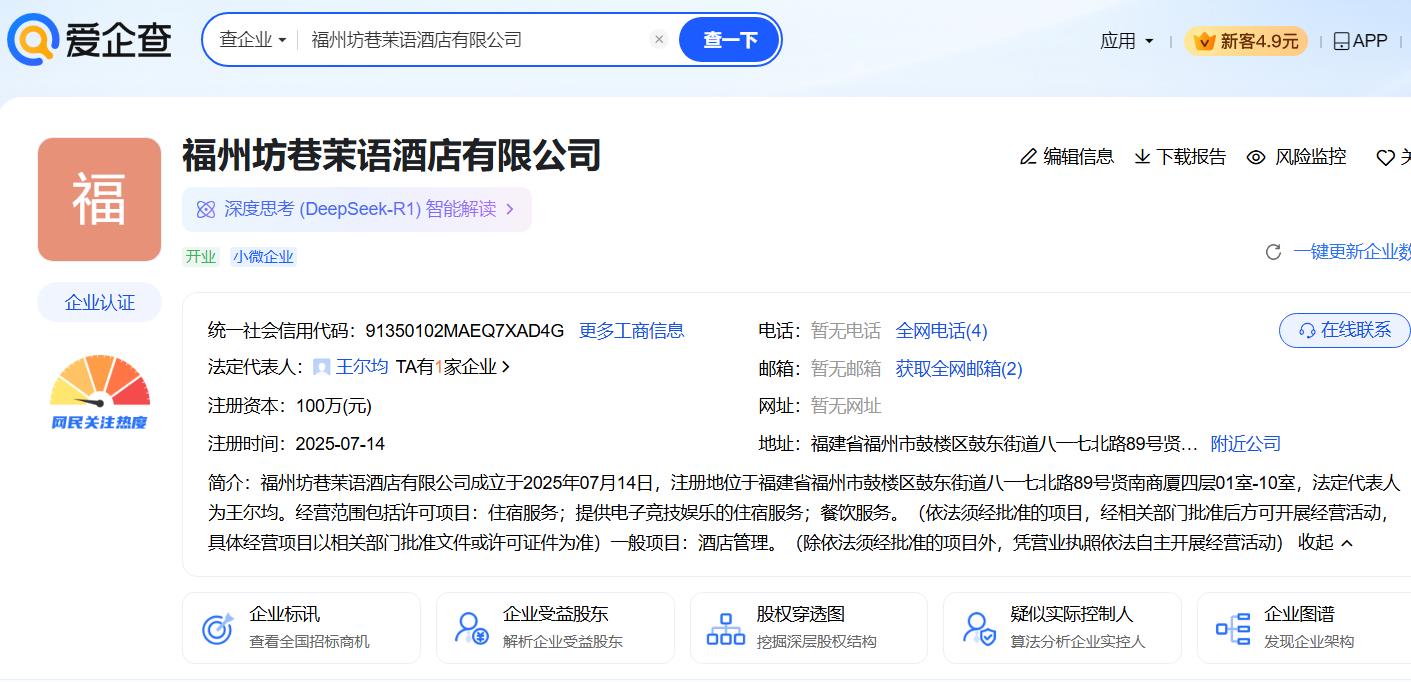Image resolution: width=1411 pixels, height=682 pixels.
Task: Click the 下载报告 download icon
Action: [x=1142, y=157]
